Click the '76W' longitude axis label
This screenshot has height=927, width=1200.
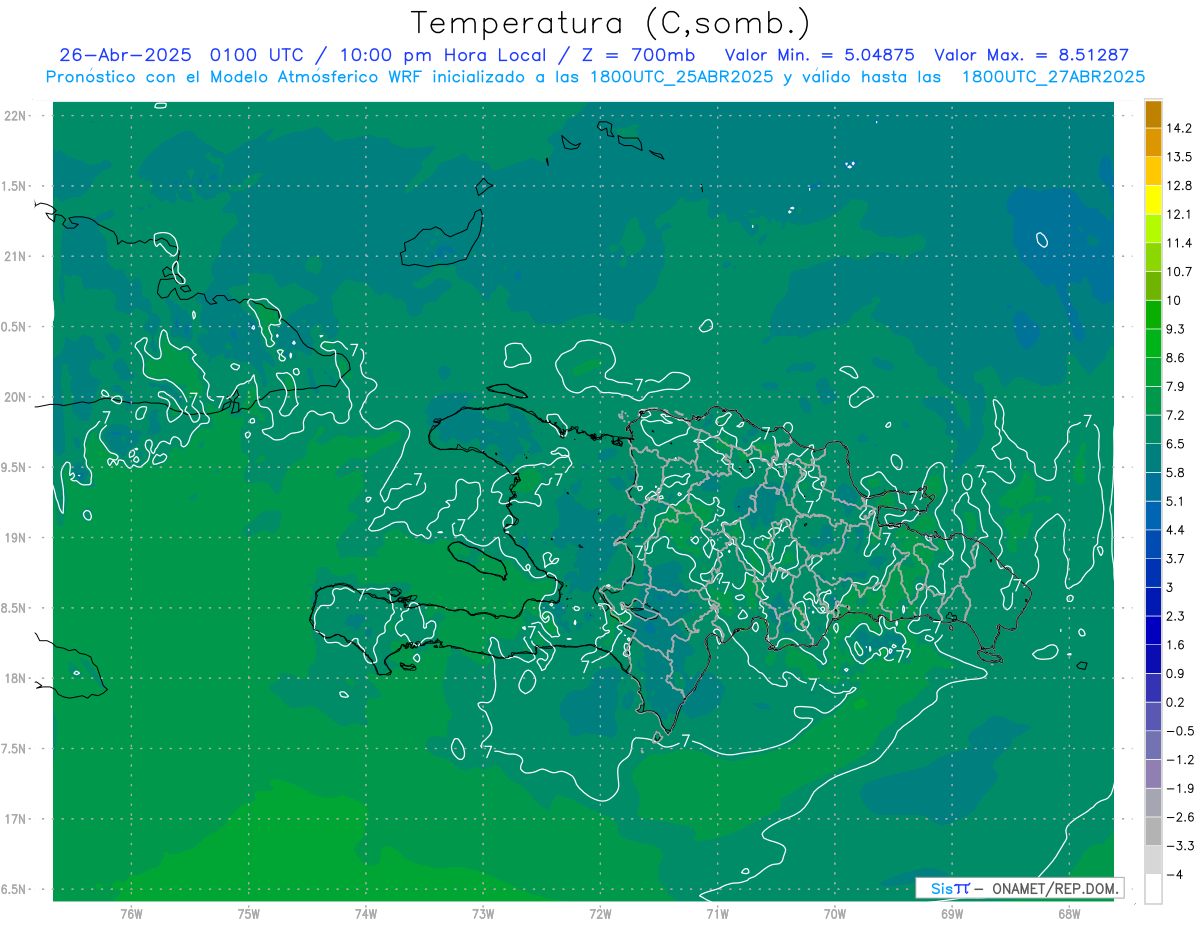tap(131, 913)
